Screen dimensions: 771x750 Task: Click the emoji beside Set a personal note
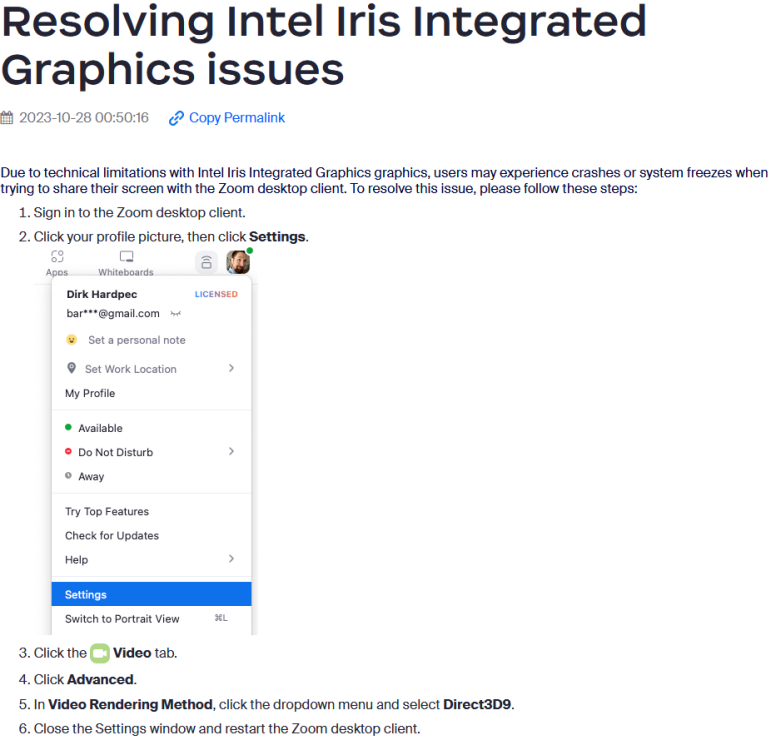71,340
